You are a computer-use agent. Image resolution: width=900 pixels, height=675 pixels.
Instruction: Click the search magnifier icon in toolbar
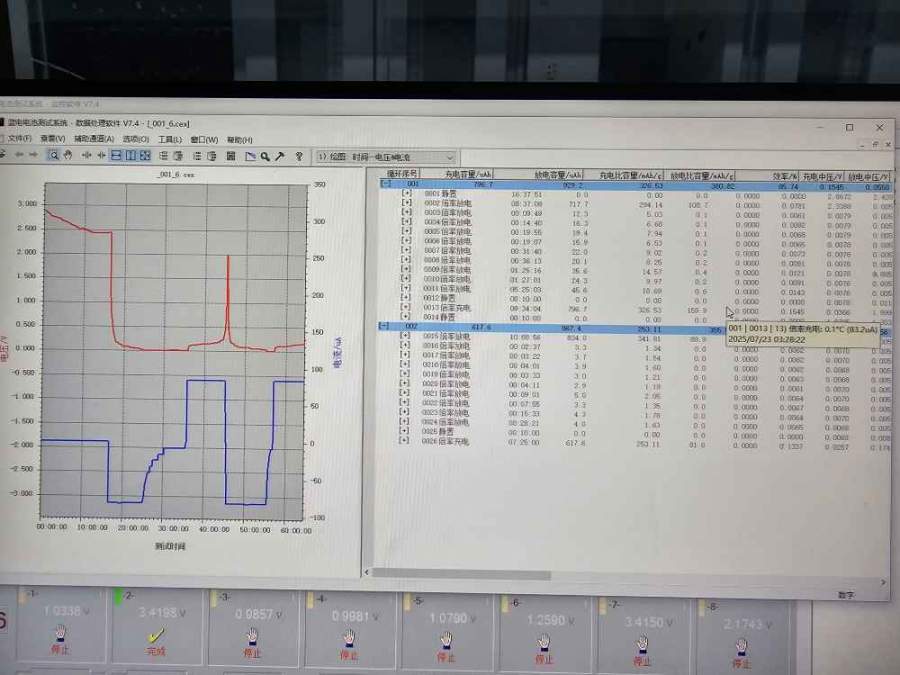(264, 156)
